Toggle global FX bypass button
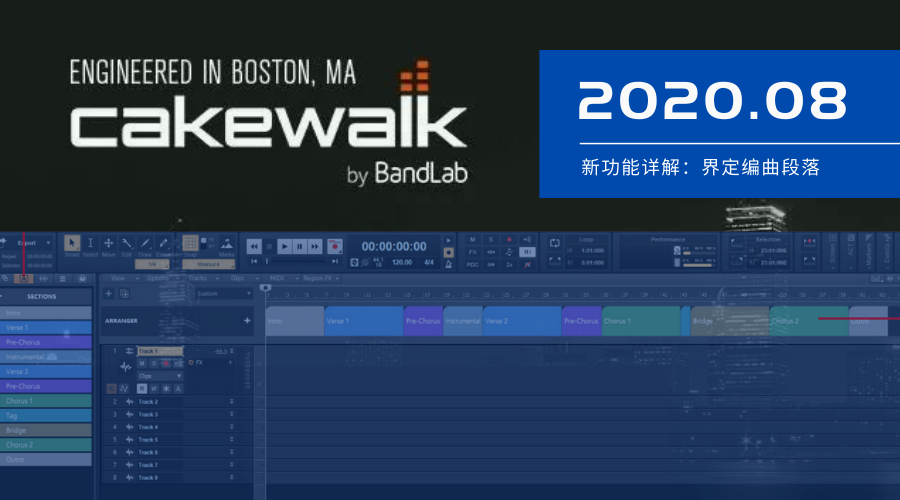Image resolution: width=900 pixels, height=500 pixels. coord(472,252)
